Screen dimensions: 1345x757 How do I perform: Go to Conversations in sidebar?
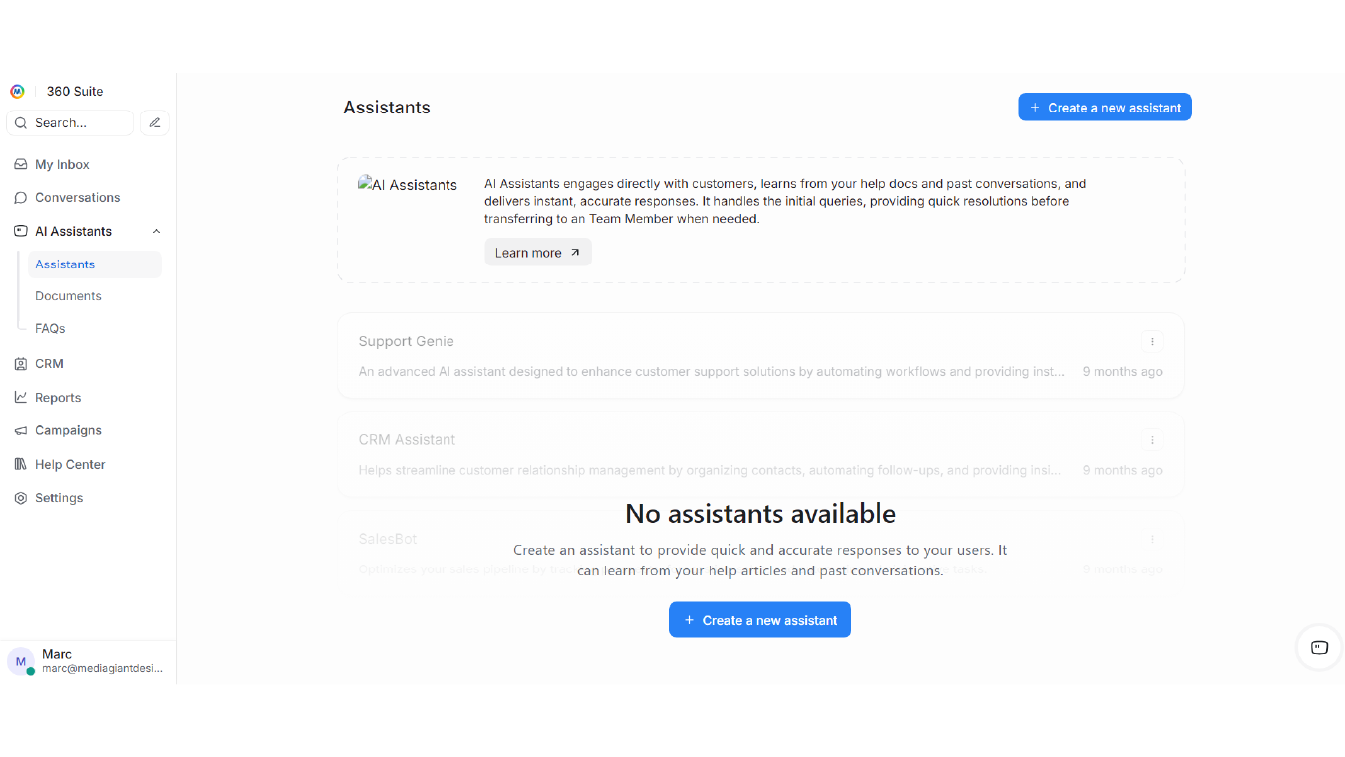[x=77, y=198]
